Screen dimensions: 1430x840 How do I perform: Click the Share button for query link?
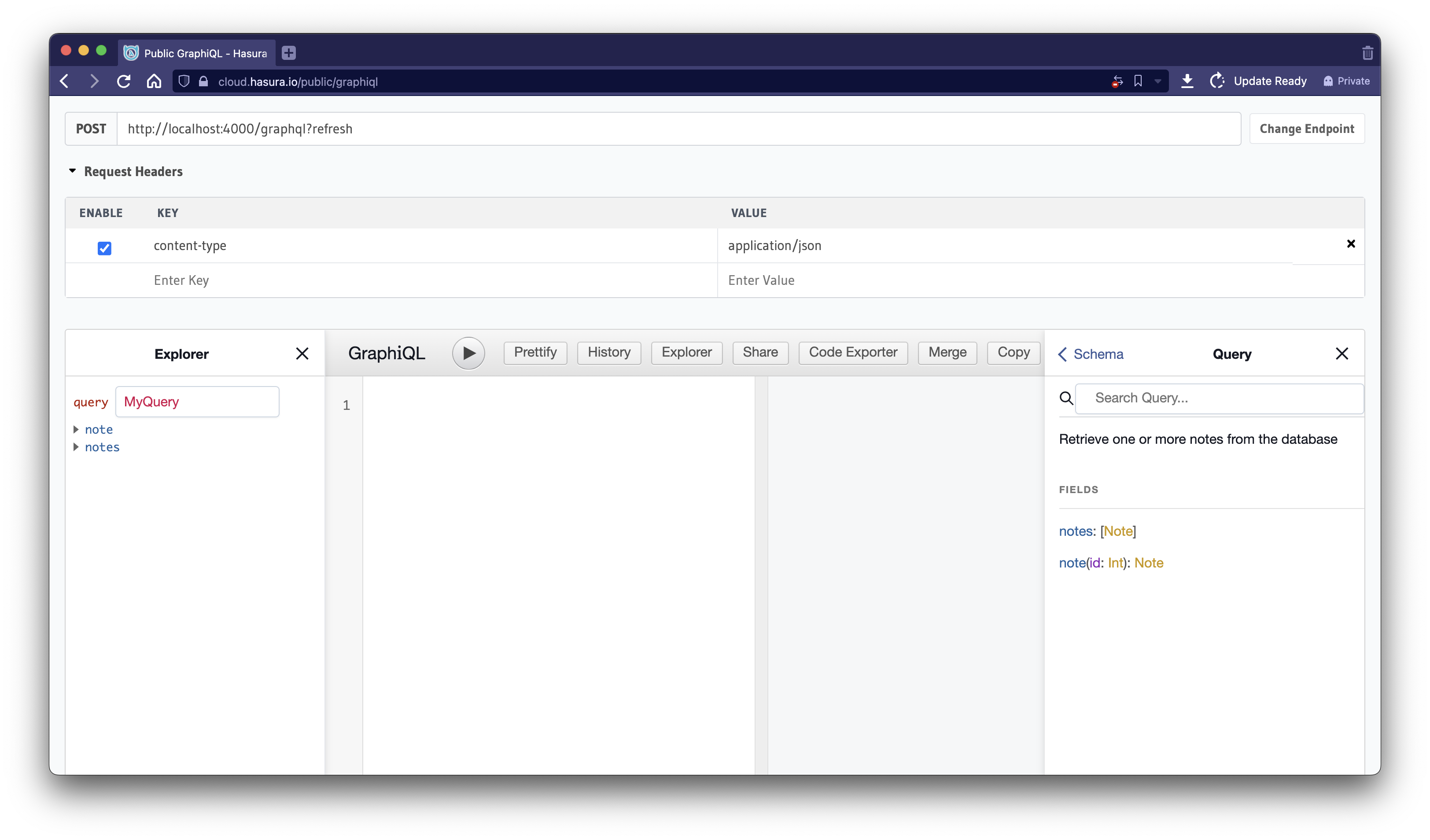click(x=760, y=353)
